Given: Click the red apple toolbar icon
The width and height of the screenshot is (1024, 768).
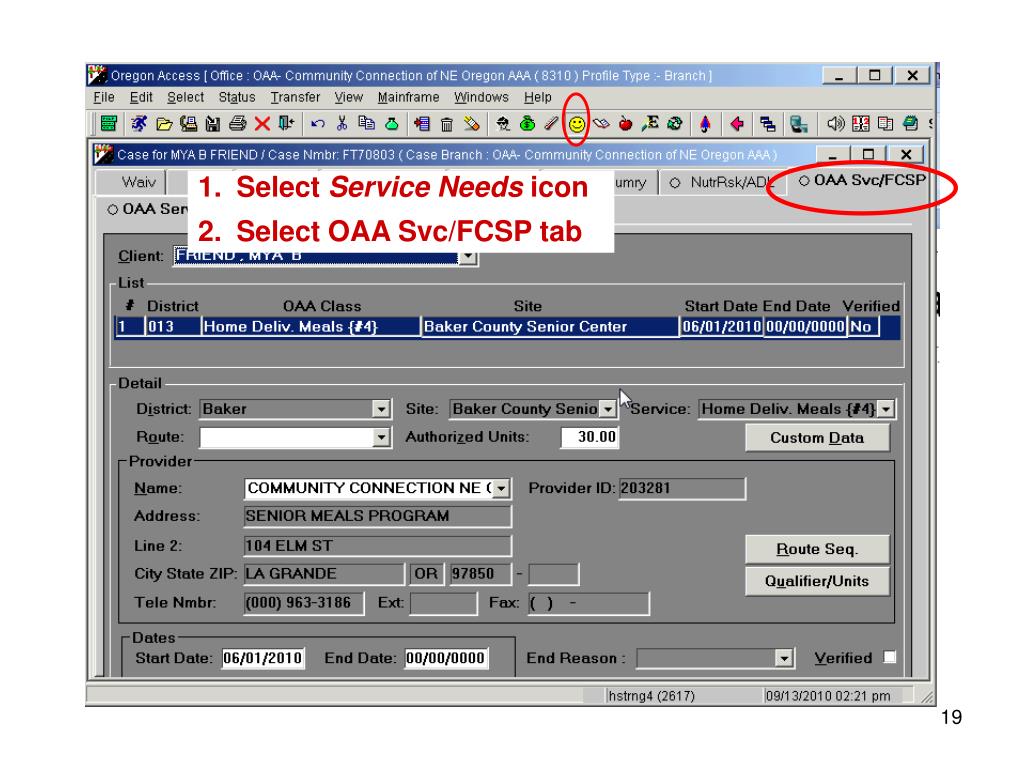Looking at the screenshot, I should tap(625, 123).
